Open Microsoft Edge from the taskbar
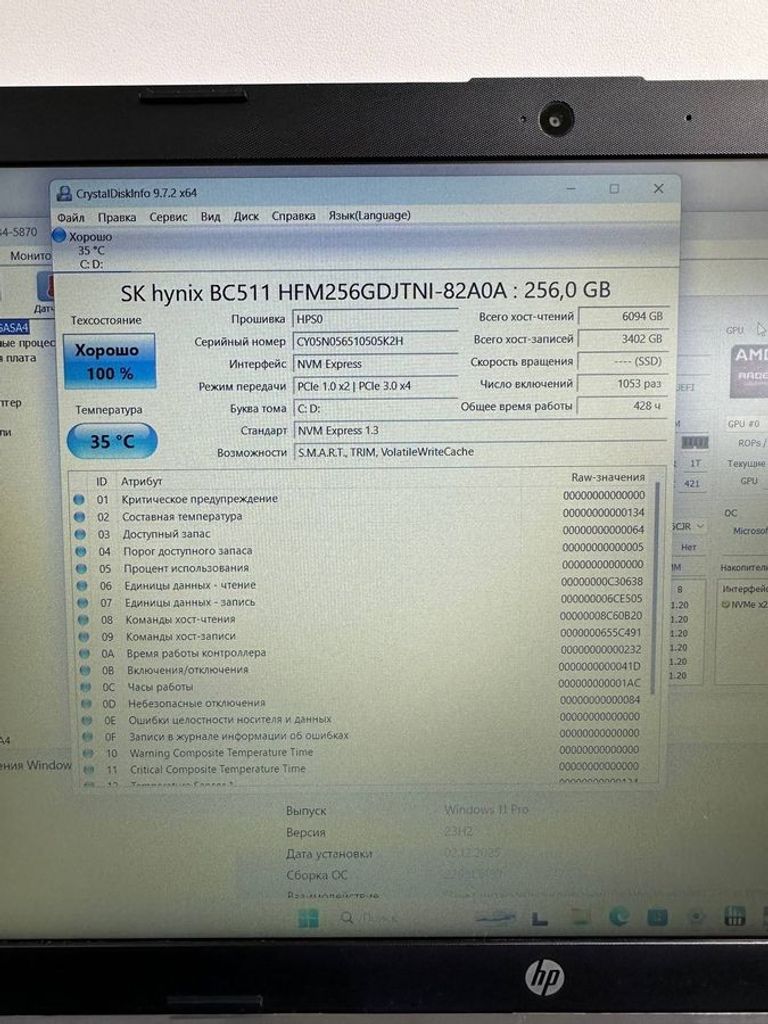Image resolution: width=768 pixels, height=1024 pixels. 619,917
